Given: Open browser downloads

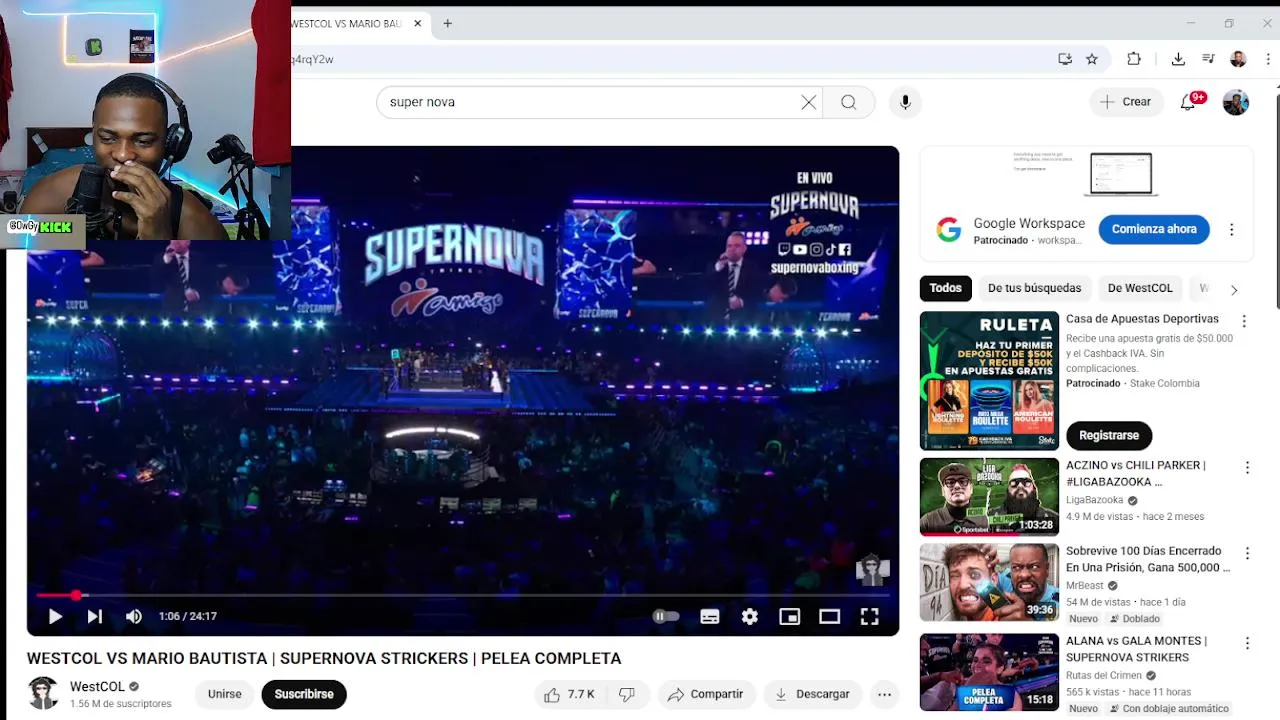Looking at the screenshot, I should (x=1178, y=59).
